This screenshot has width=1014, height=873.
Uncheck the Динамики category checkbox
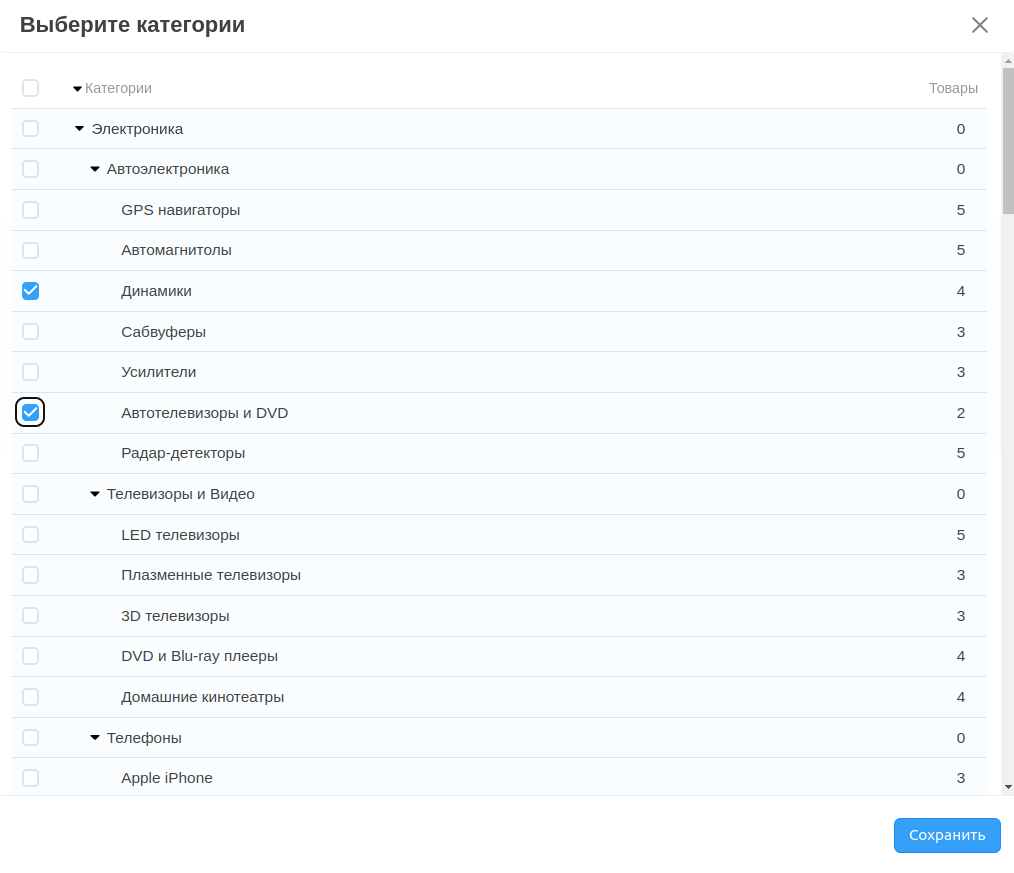click(30, 291)
